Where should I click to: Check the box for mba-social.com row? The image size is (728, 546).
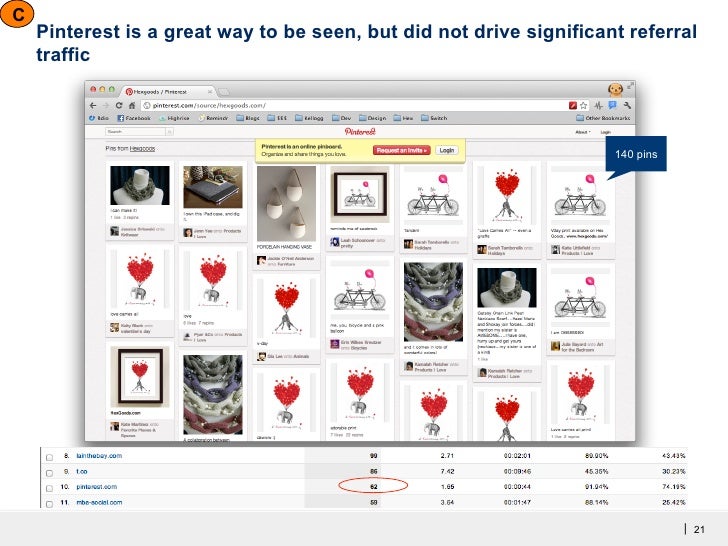pos(49,504)
